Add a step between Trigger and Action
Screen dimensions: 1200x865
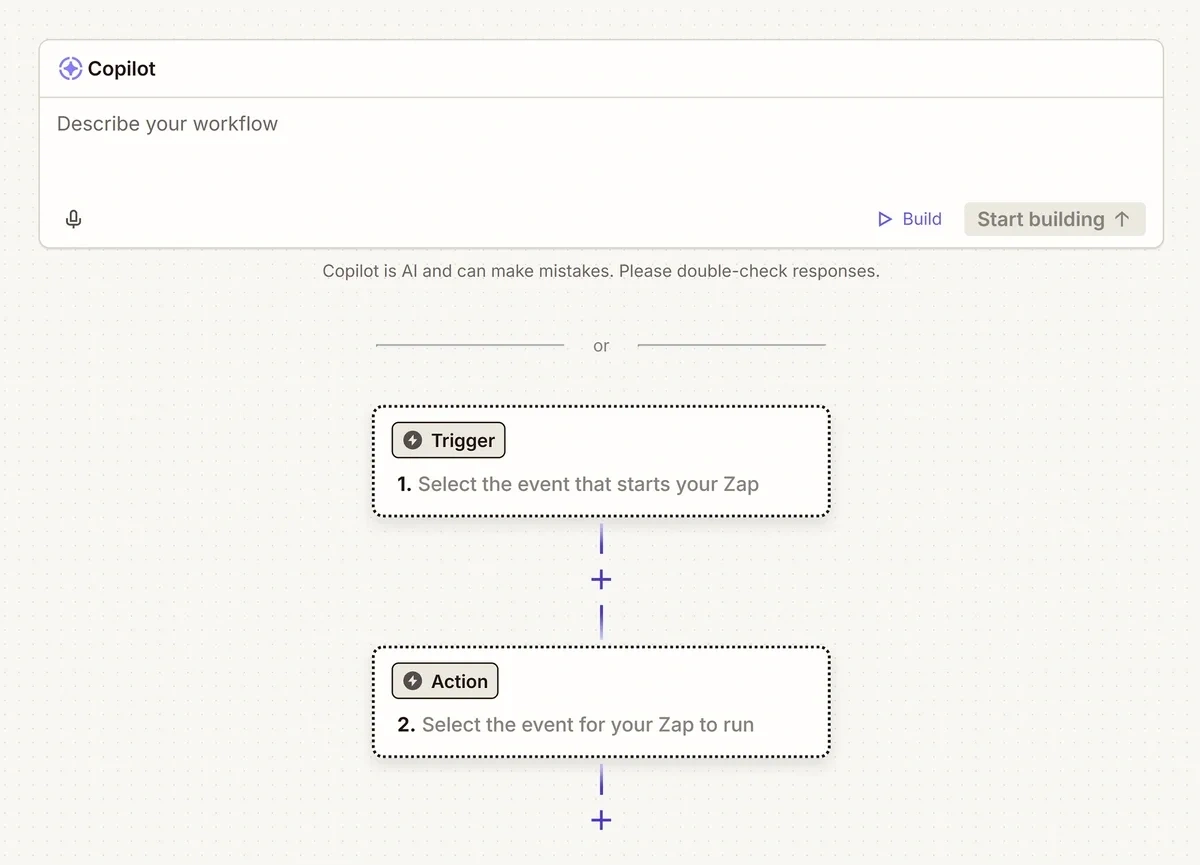(601, 579)
